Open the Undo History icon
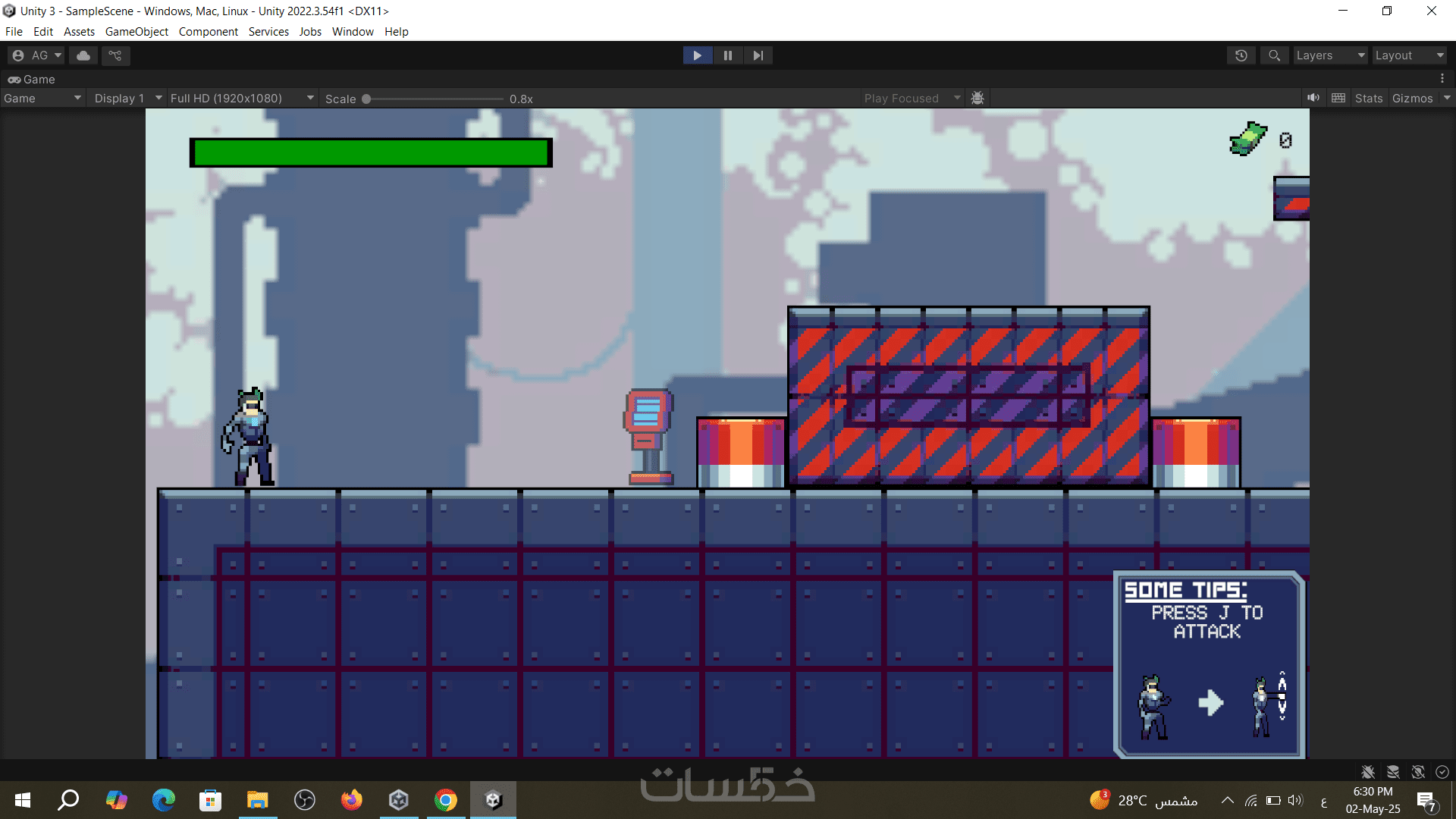 click(x=1241, y=55)
